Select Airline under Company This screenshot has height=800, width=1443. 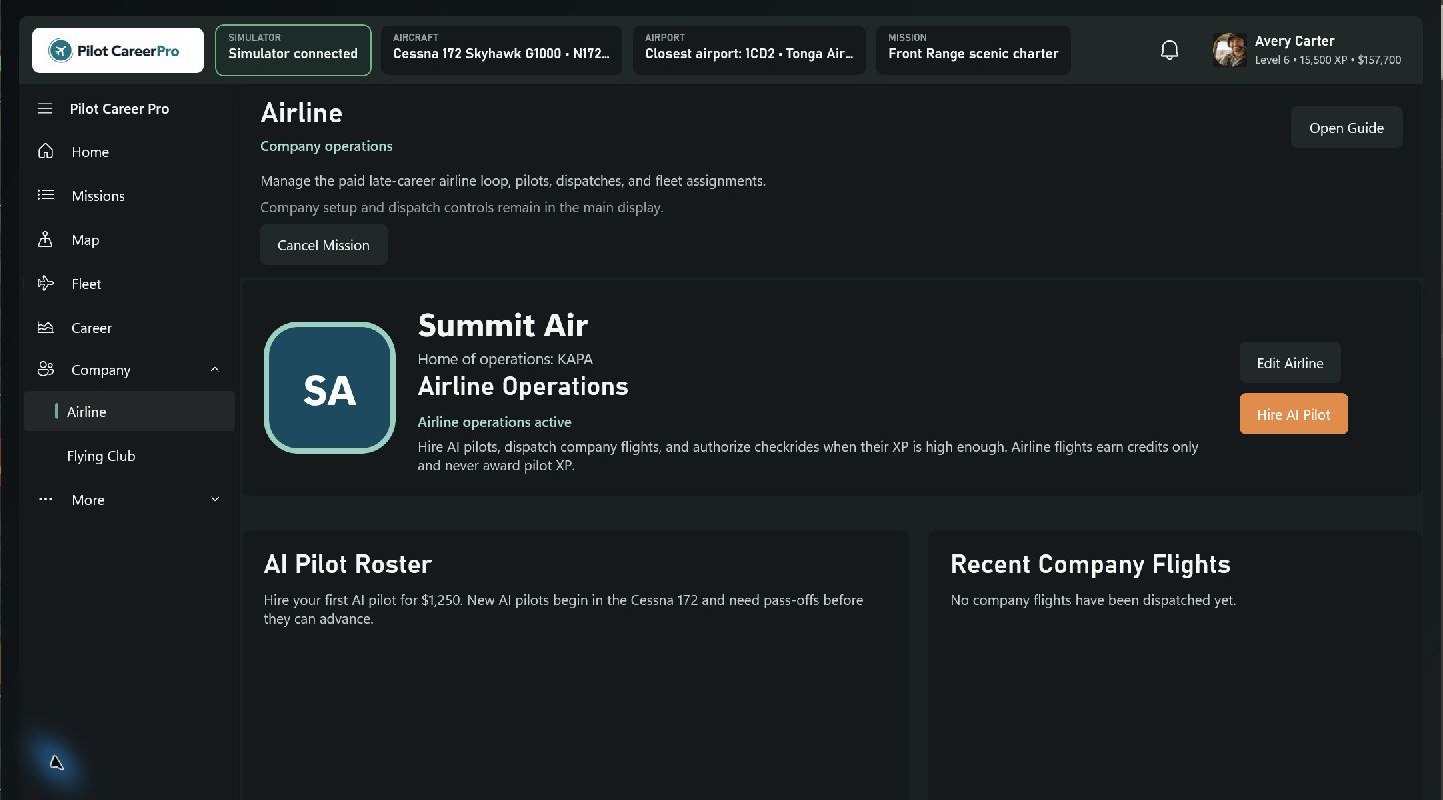pyautogui.click(x=129, y=412)
